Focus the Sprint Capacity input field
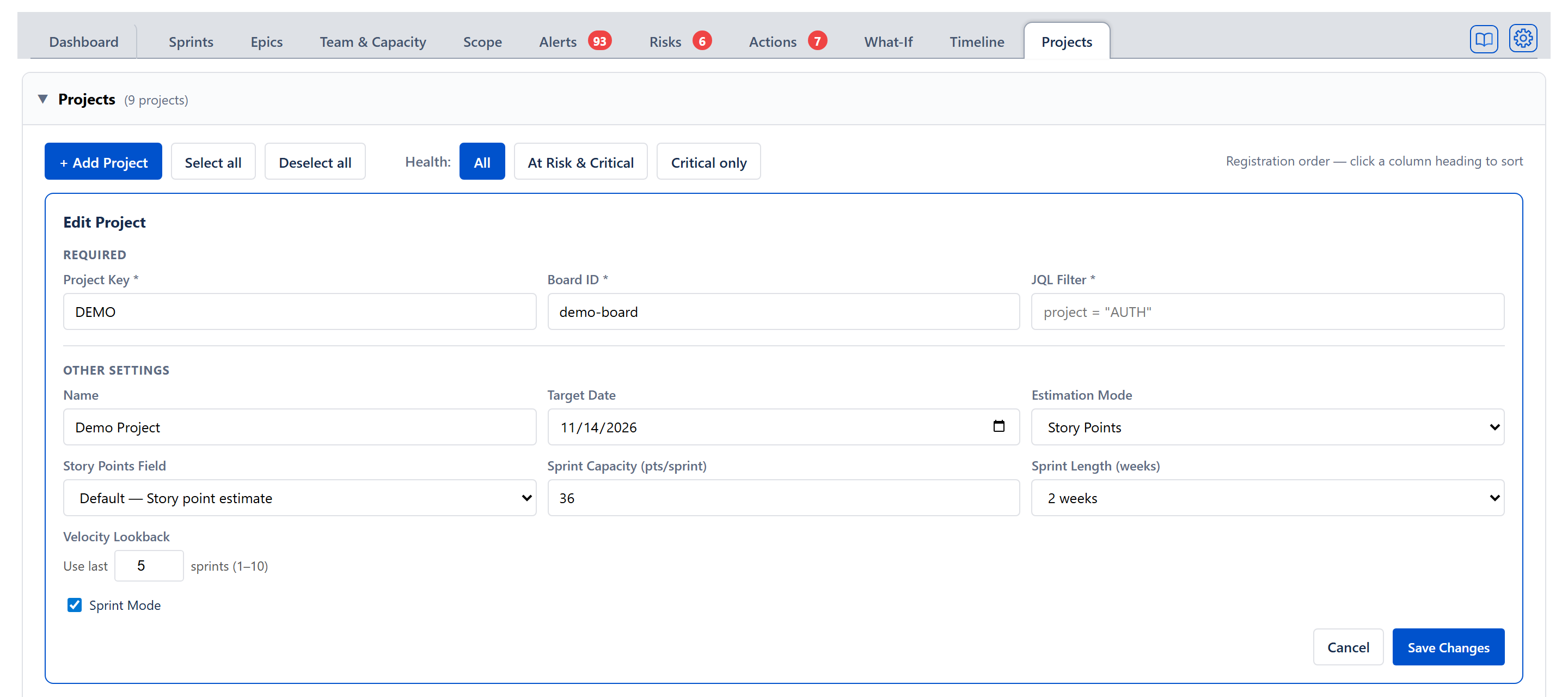This screenshot has height=697, width=1568. [x=783, y=497]
